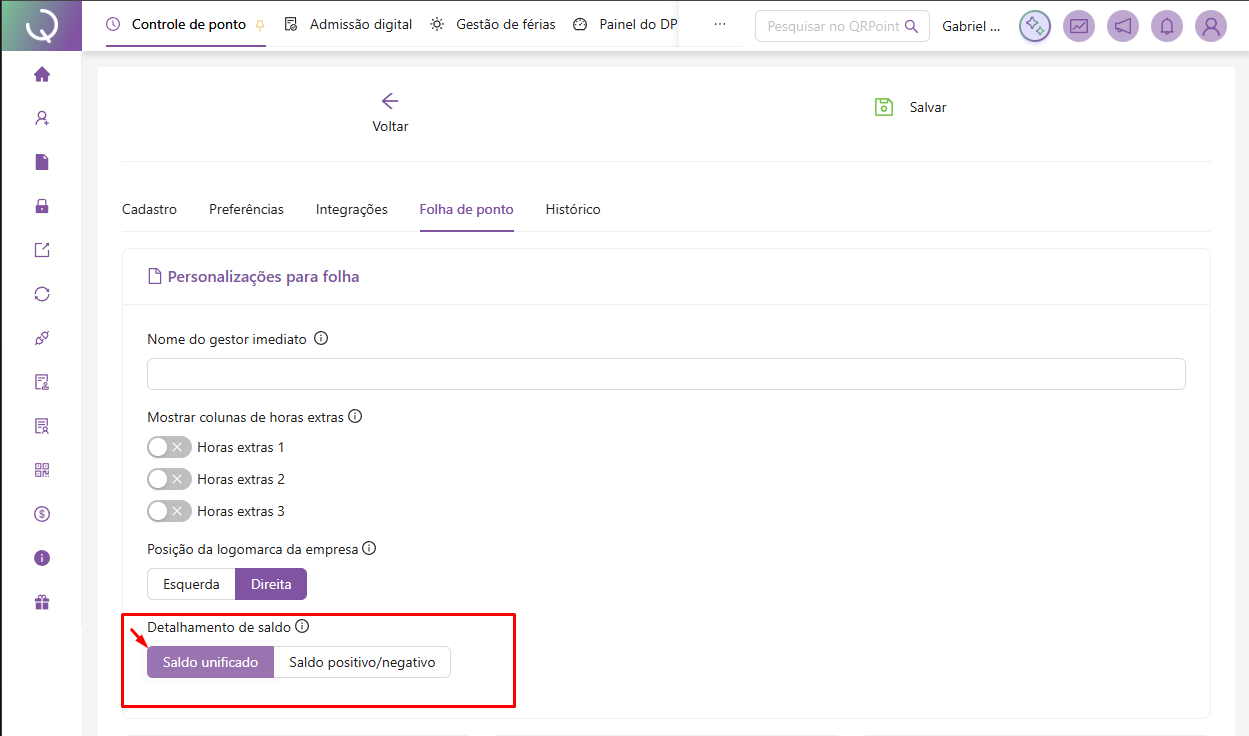
Task: Open the user profile avatar icon
Action: click(x=1211, y=27)
